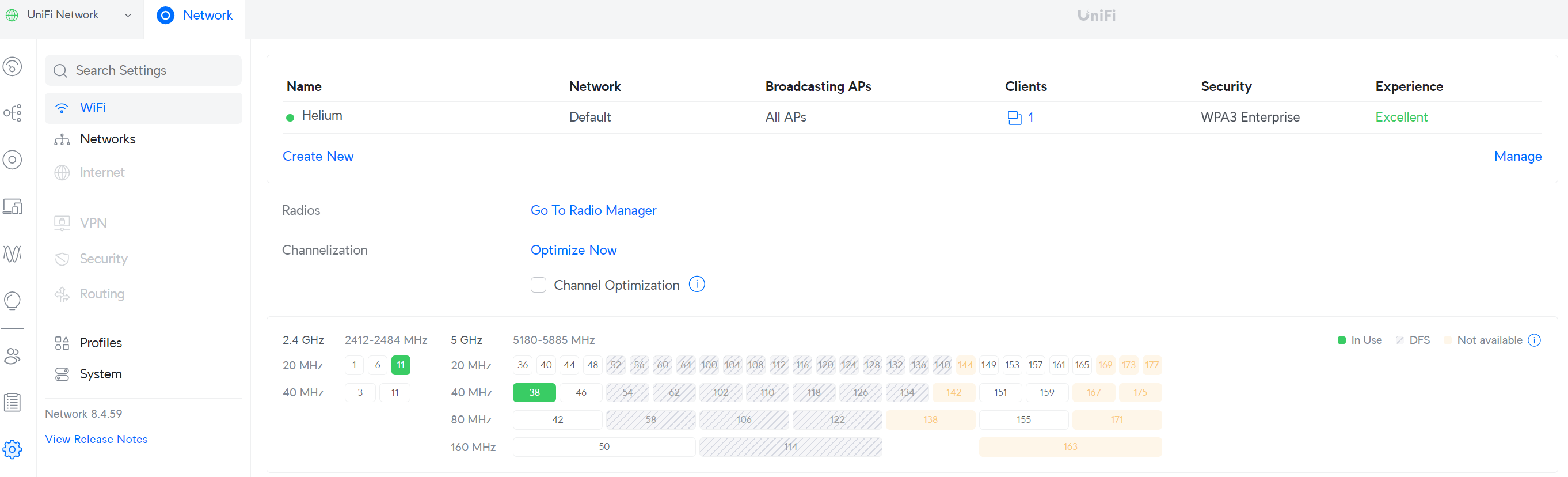Open the Dashboard gauge icon in sidebar
This screenshot has width=1568, height=477.
[12, 66]
